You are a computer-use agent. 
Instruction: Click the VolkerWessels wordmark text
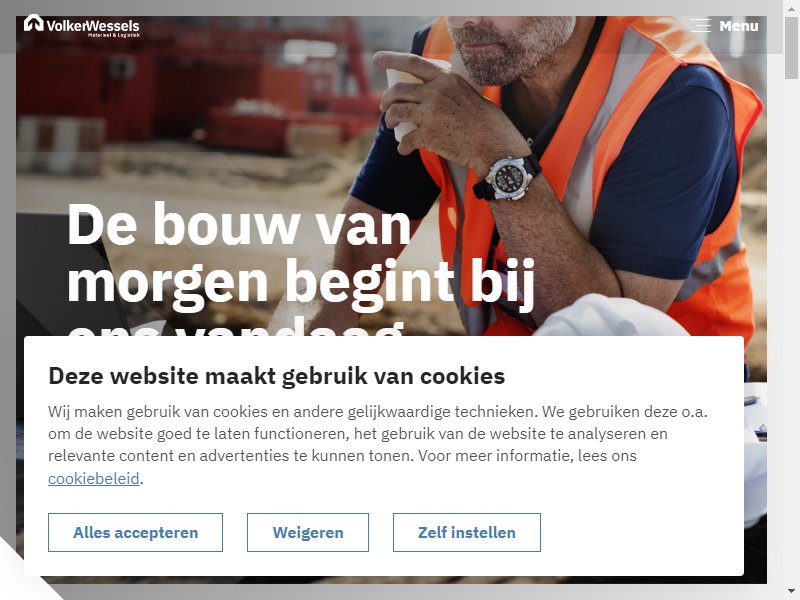pyautogui.click(x=93, y=26)
